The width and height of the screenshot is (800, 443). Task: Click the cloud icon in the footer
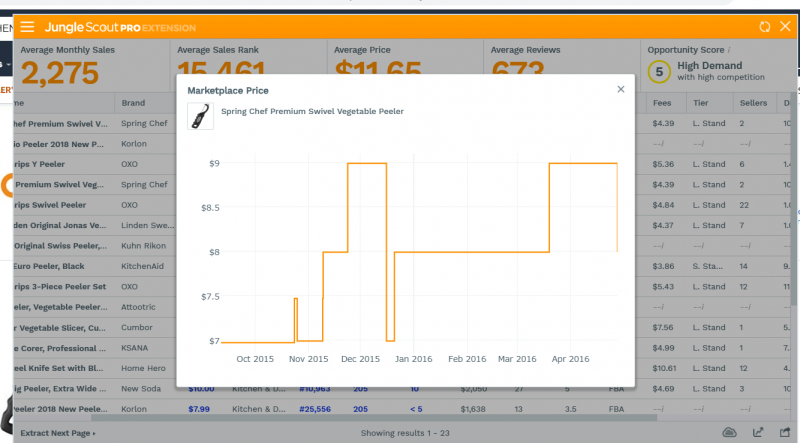pyautogui.click(x=730, y=433)
